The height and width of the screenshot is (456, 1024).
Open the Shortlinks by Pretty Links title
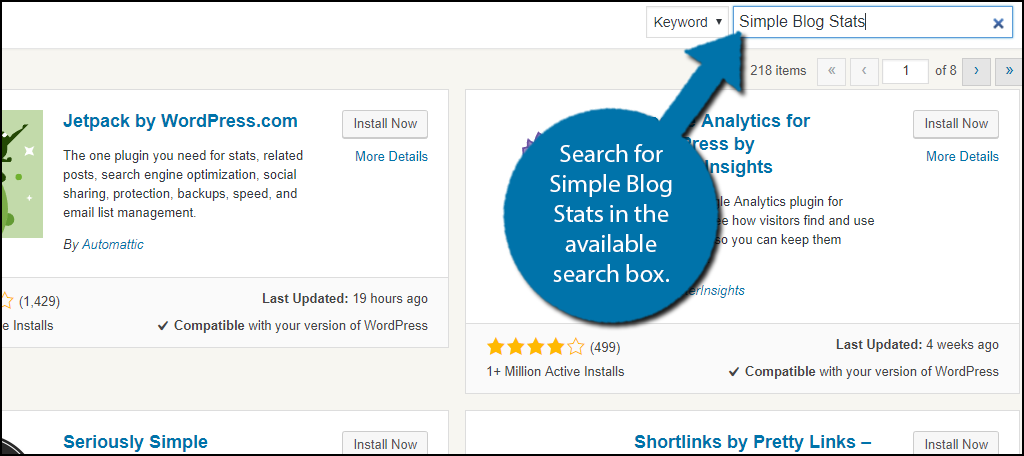tap(753, 441)
